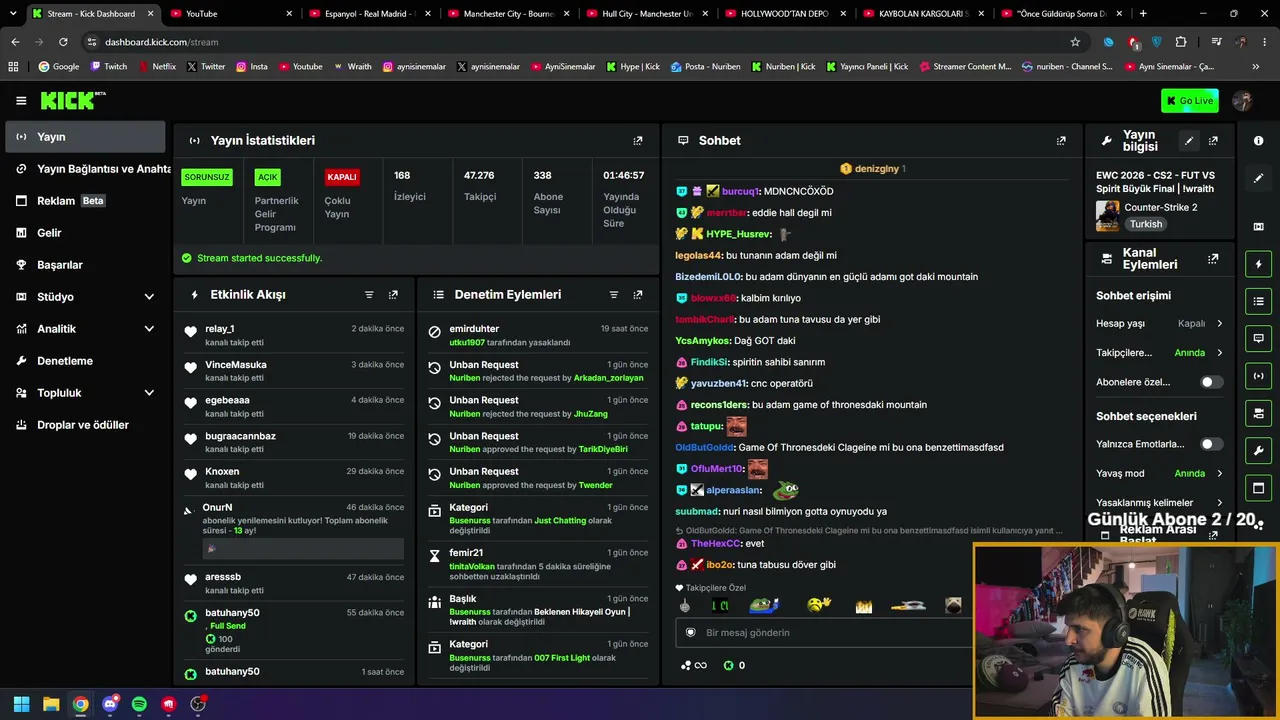The width and height of the screenshot is (1280, 720).
Task: Click the Turkish language tag
Action: pos(1146,224)
